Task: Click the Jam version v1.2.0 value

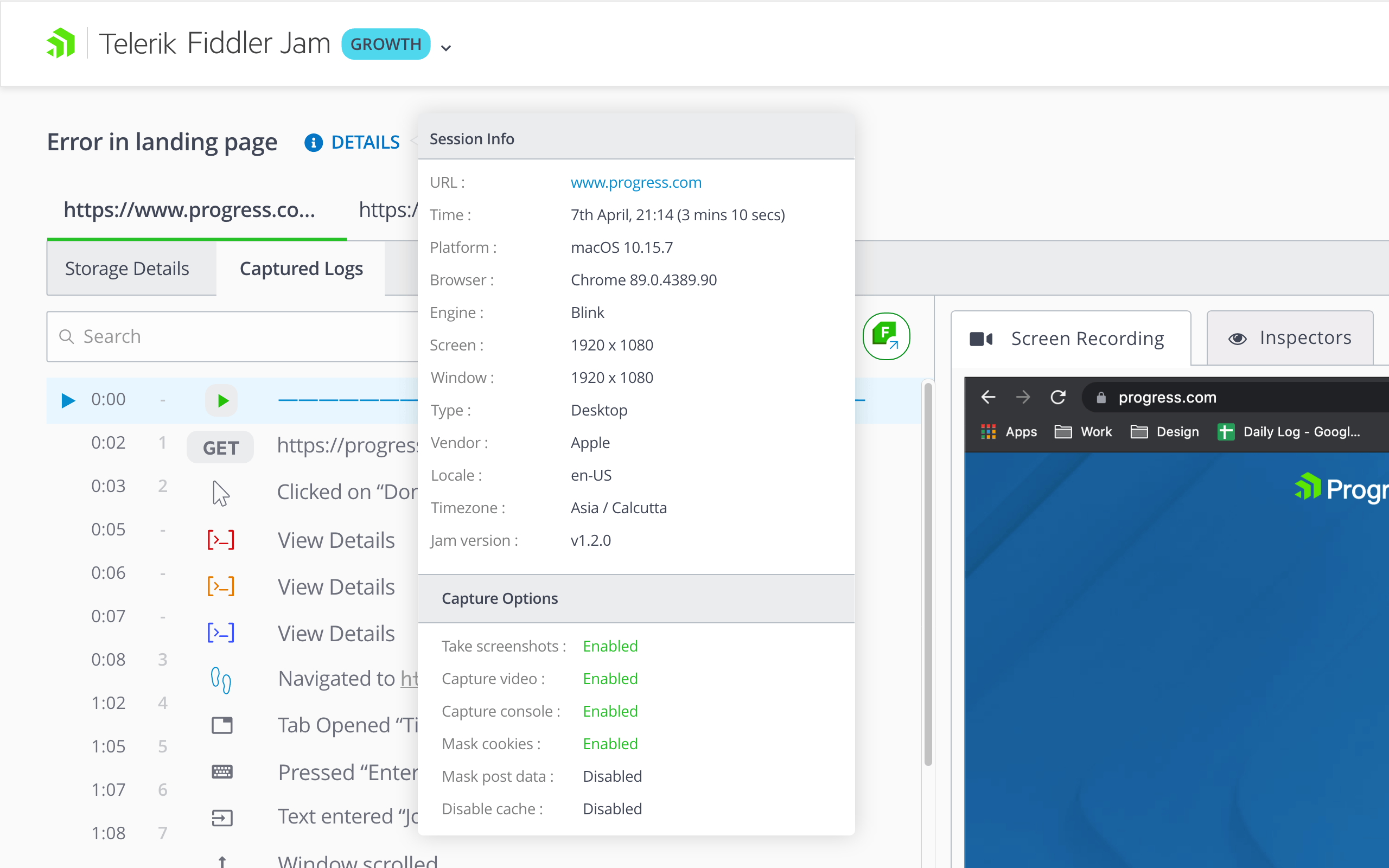Action: [x=591, y=540]
